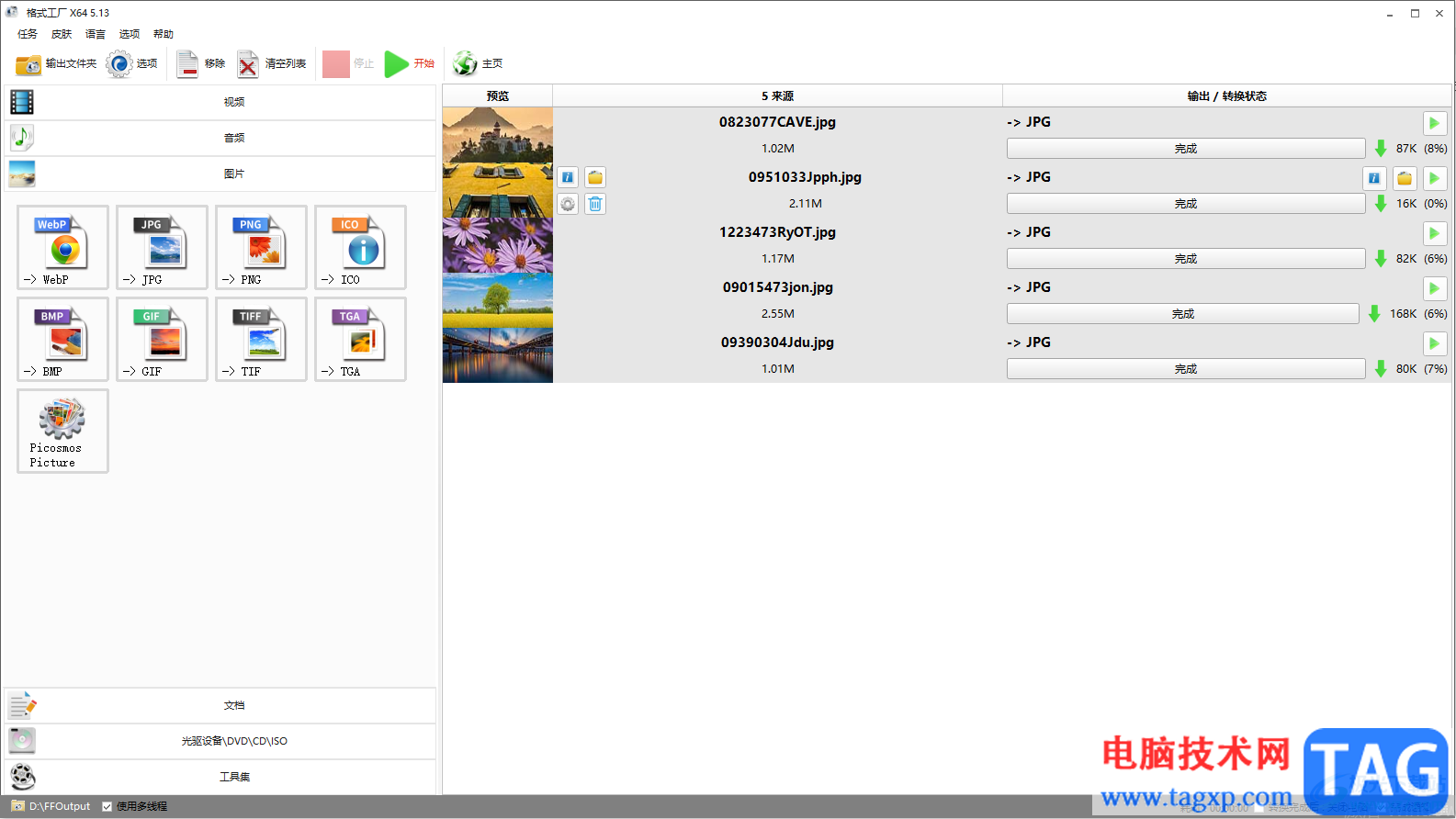Expand the 光驱设备\DVD\CD\ISO section
This screenshot has width=1456, height=819.
click(220, 741)
